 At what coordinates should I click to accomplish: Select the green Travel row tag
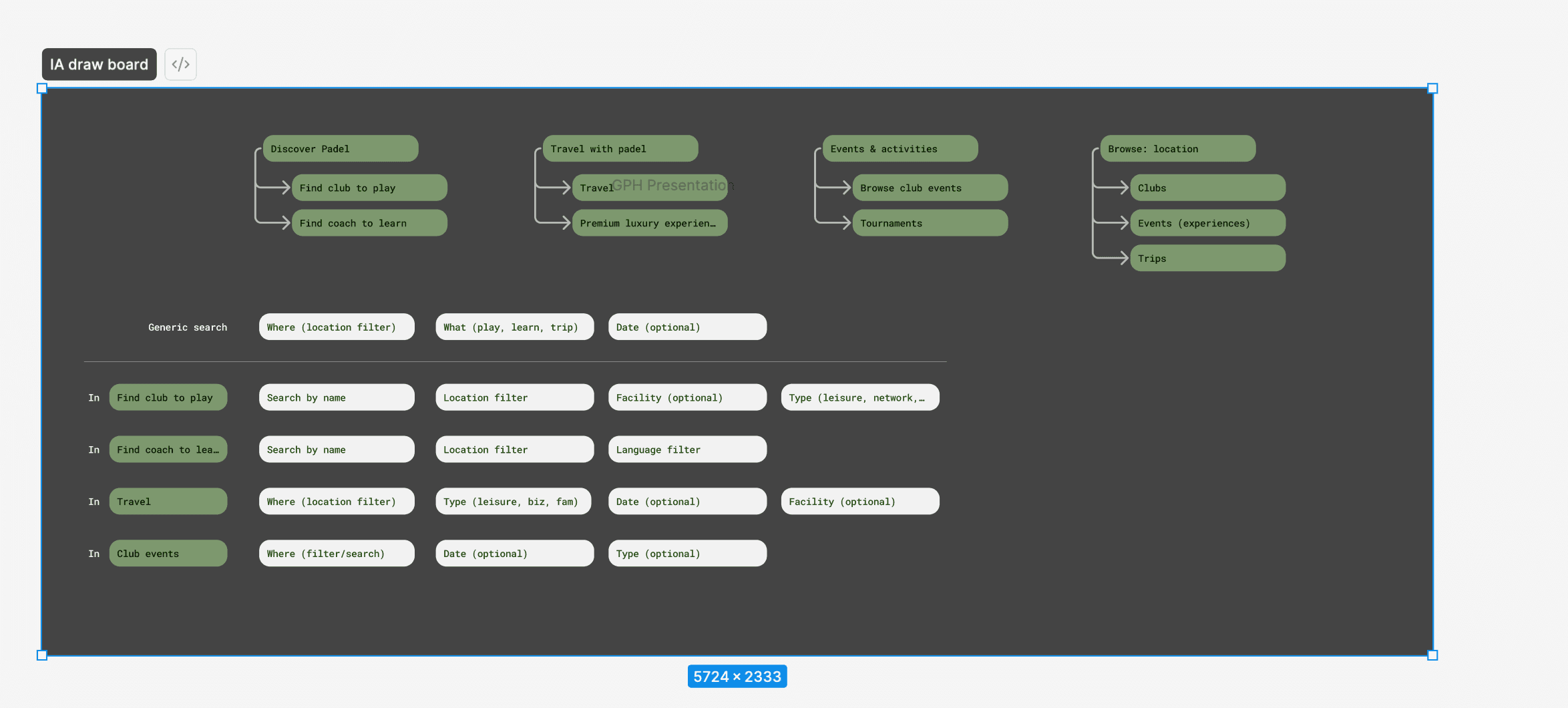[168, 502]
